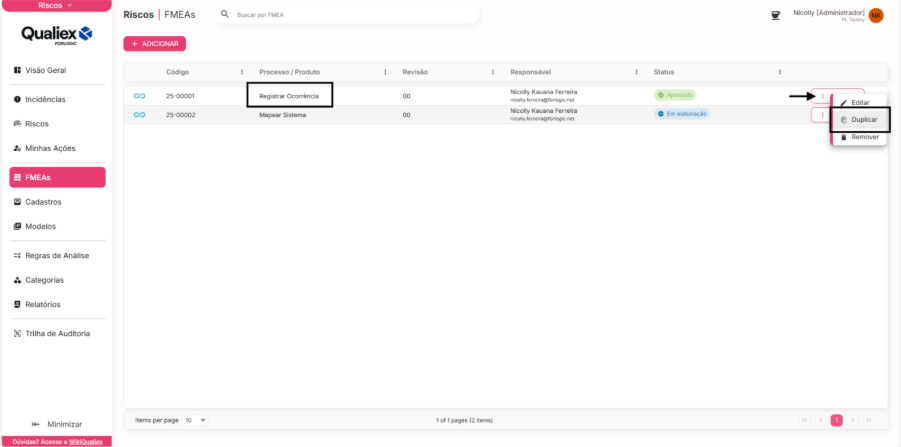Click the coffee cup icon in header
This screenshot has height=447, width=901.
[x=774, y=15]
